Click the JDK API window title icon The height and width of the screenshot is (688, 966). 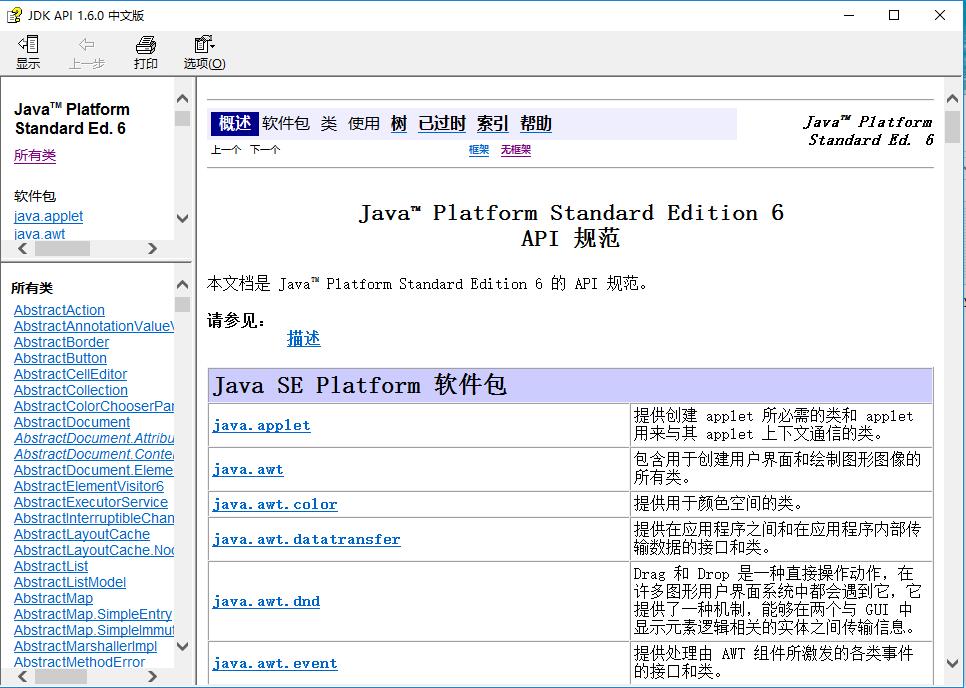click(14, 15)
